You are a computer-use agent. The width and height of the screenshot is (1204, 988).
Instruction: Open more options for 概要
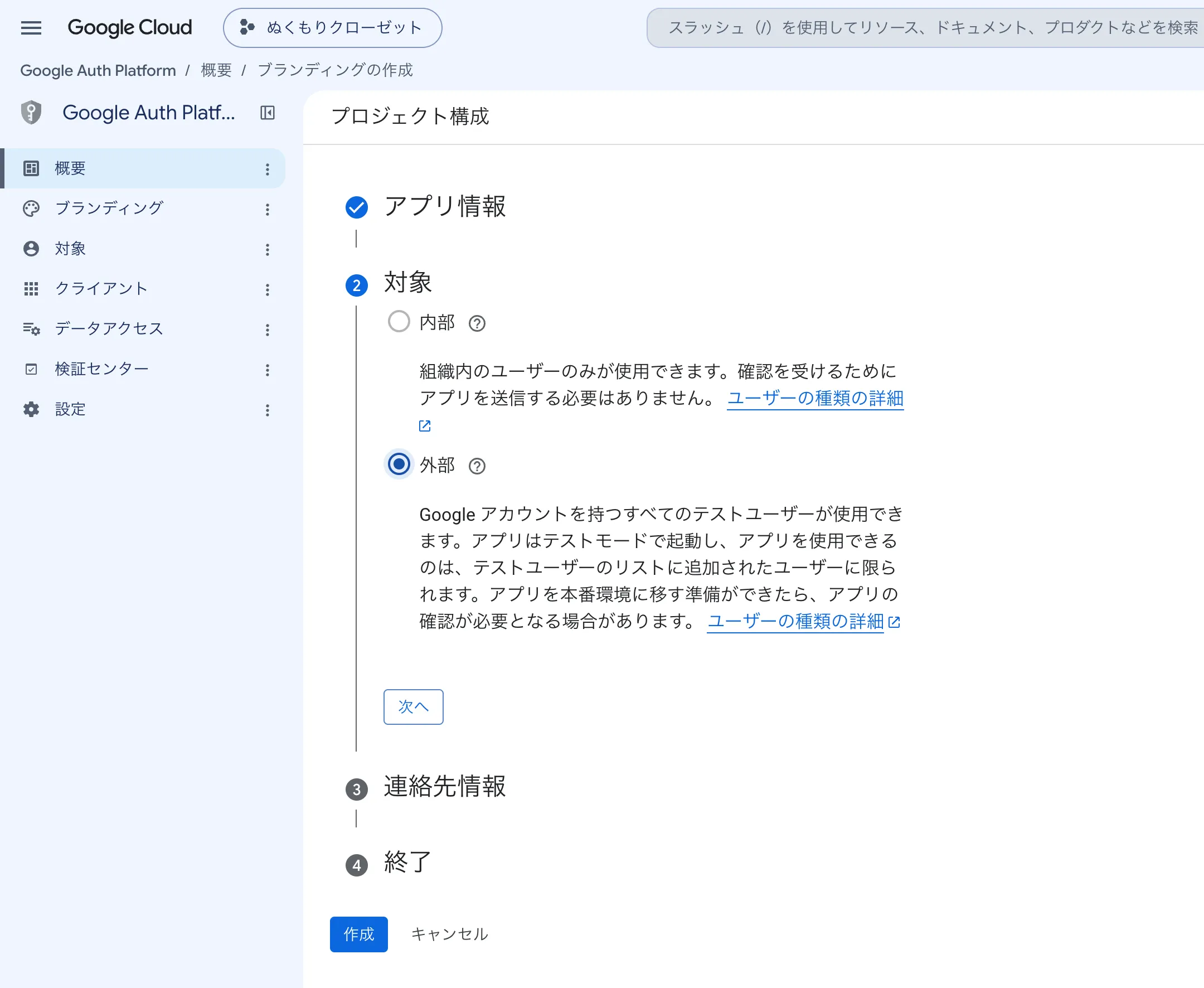pyautogui.click(x=268, y=169)
